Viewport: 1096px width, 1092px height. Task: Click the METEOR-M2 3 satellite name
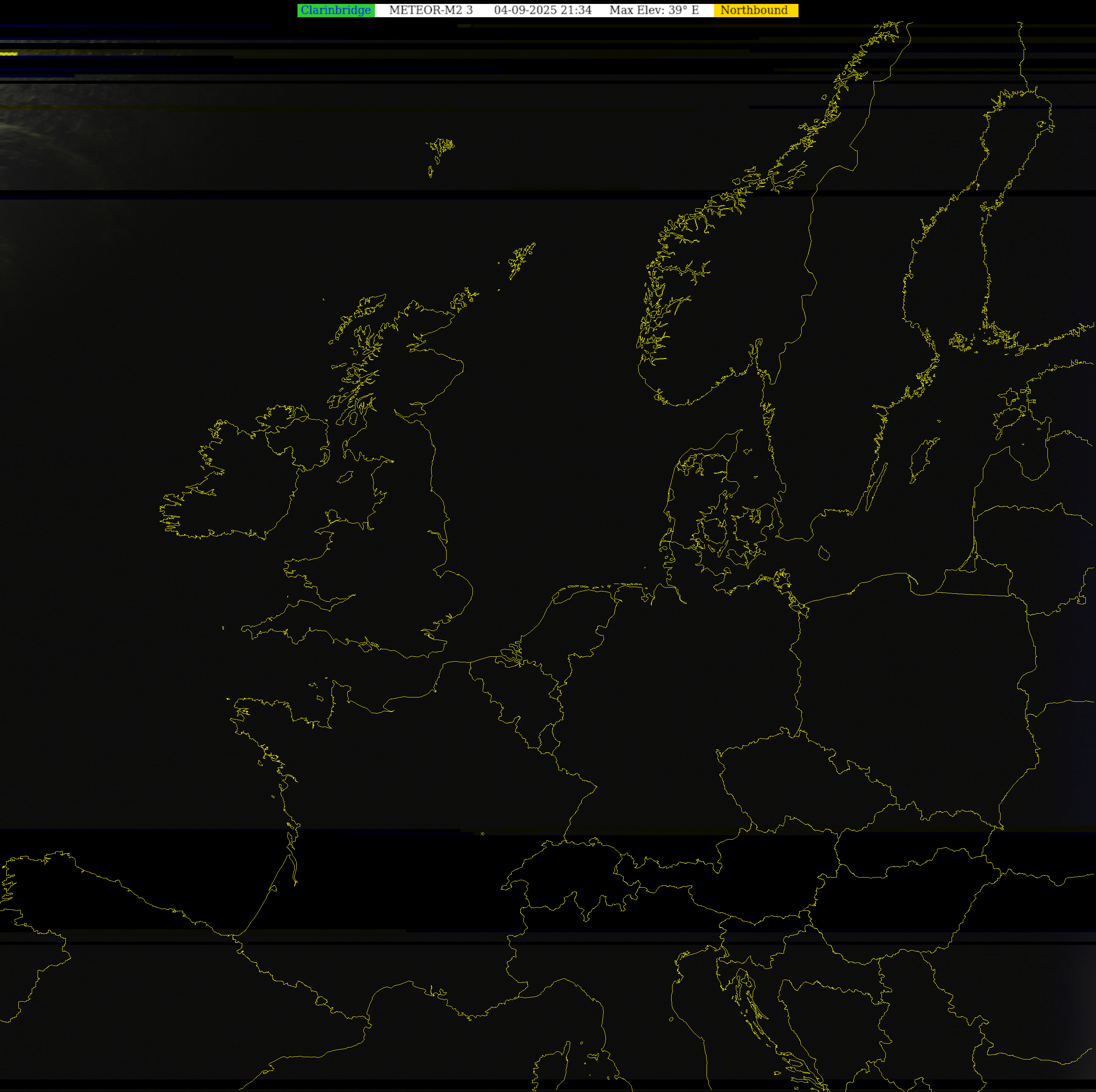click(431, 10)
